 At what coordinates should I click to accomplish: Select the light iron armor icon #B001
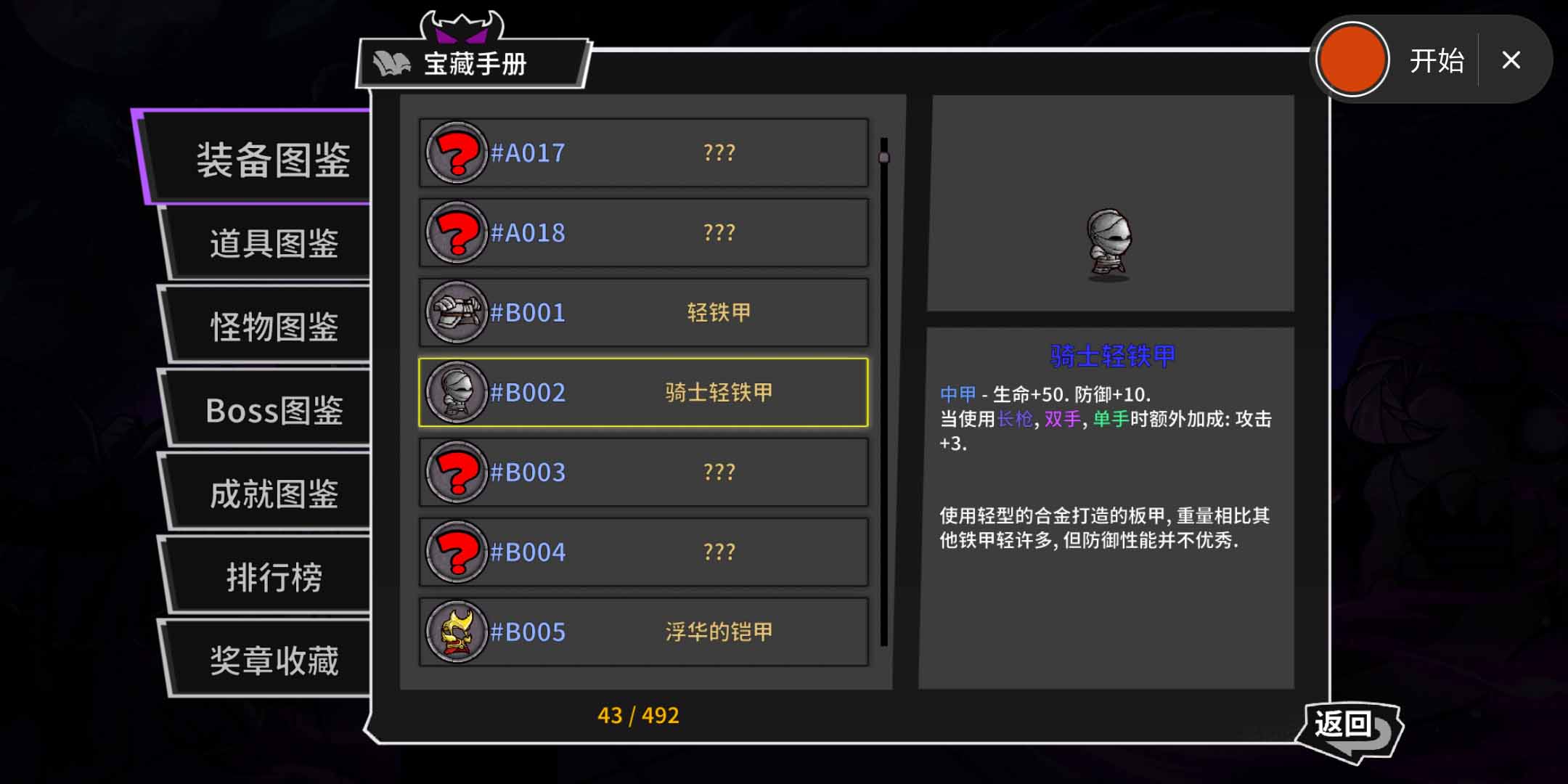(457, 312)
